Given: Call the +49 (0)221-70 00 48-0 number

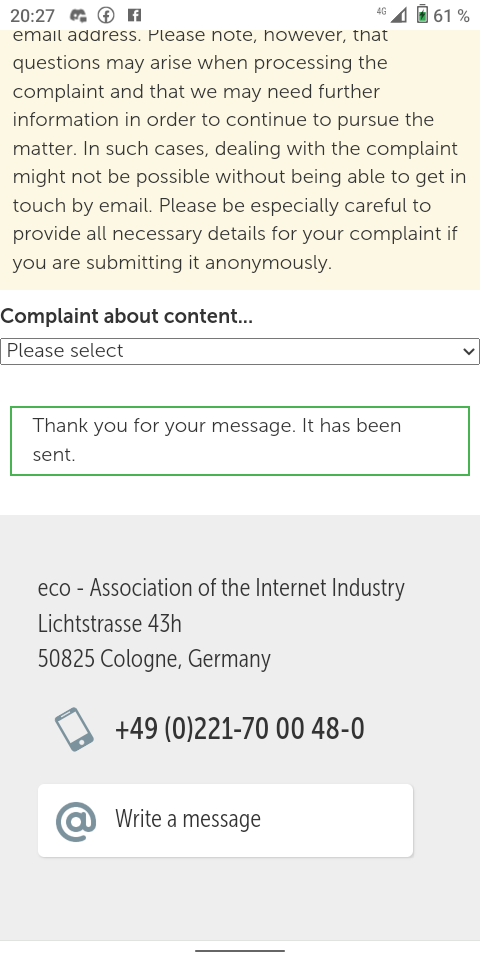Looking at the screenshot, I should 239,729.
